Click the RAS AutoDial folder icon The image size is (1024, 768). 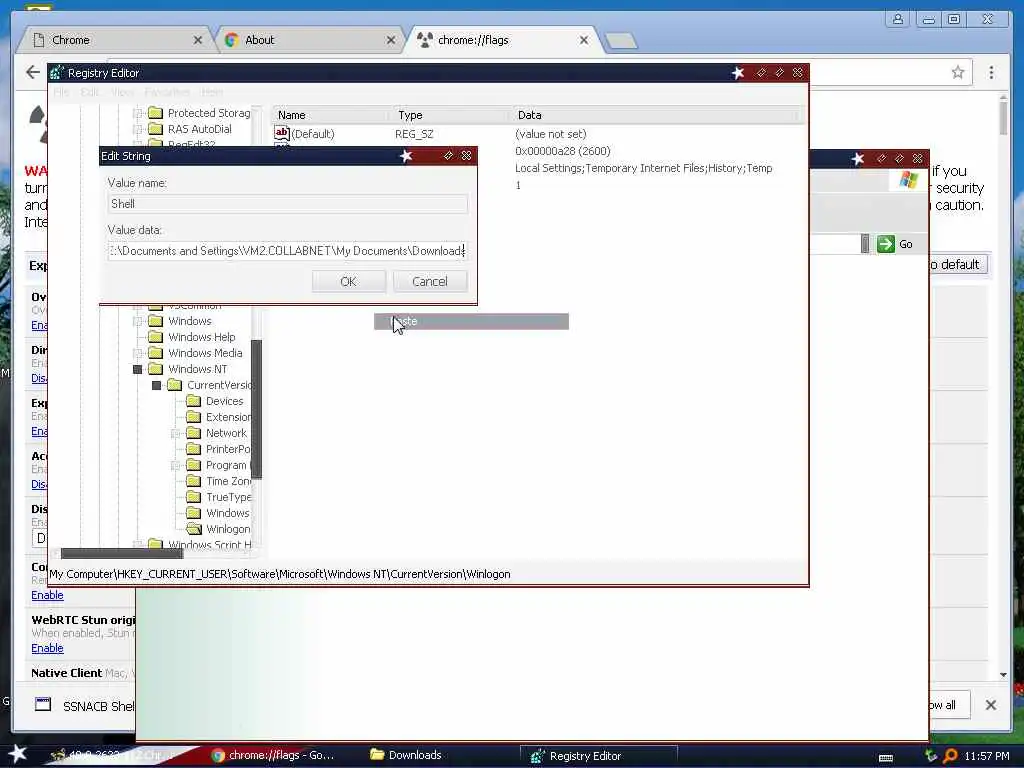[155, 129]
